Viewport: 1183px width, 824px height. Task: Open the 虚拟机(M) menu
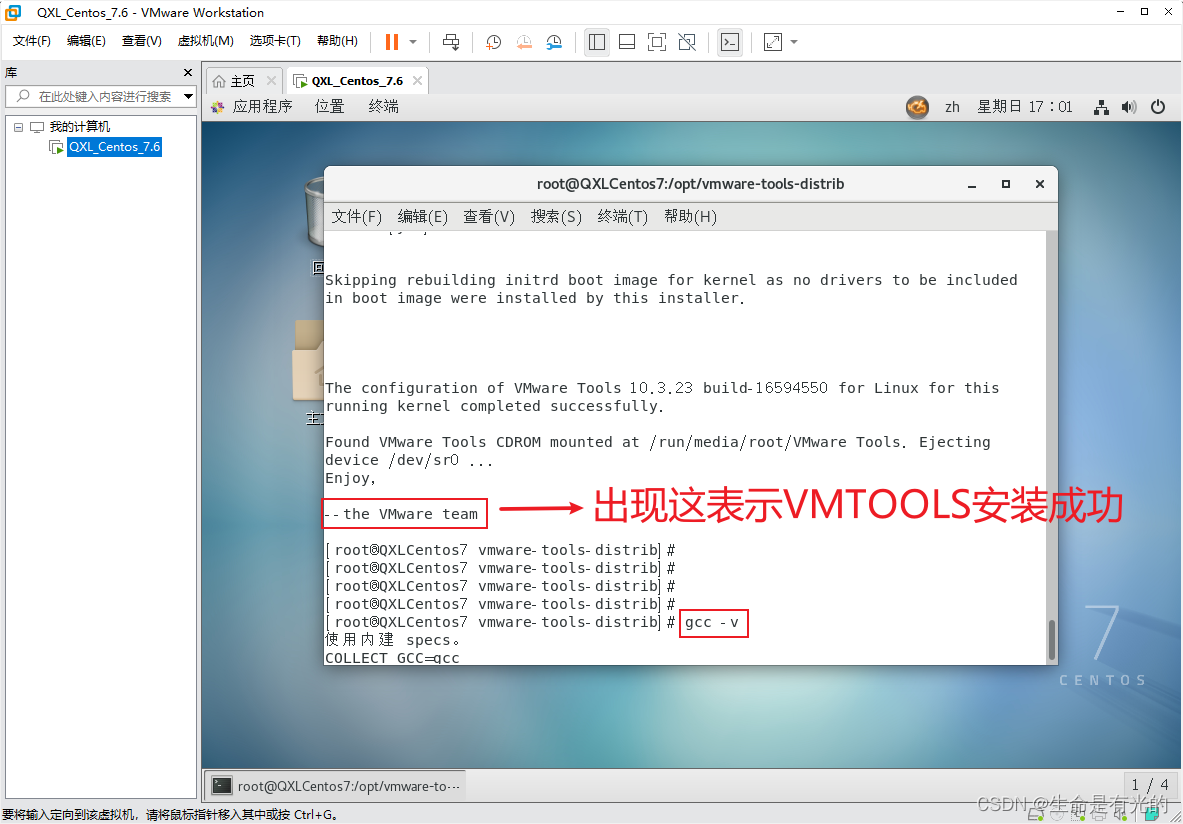pyautogui.click(x=205, y=41)
